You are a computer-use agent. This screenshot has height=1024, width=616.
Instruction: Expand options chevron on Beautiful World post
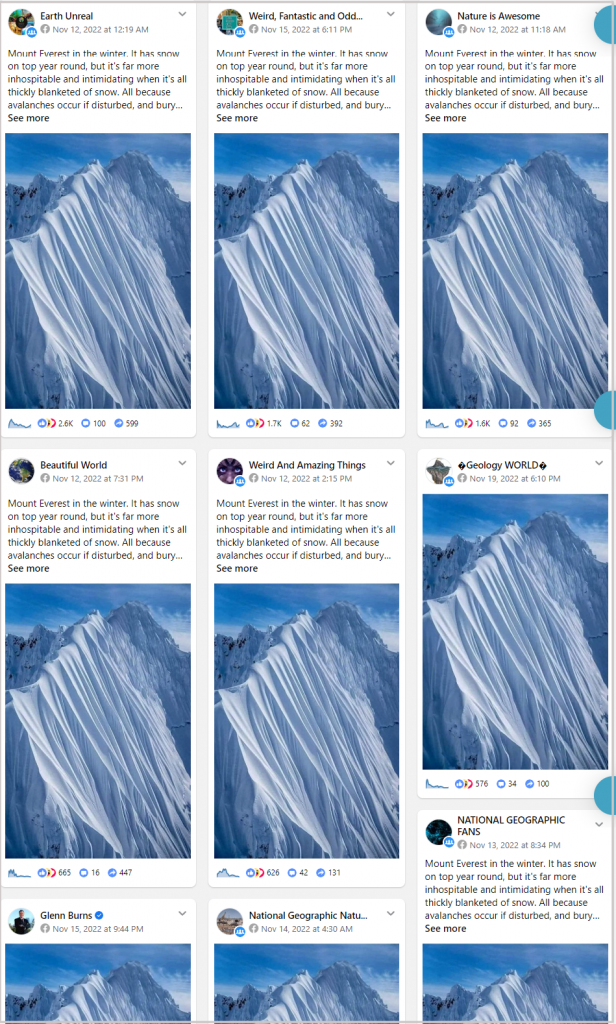coord(182,463)
